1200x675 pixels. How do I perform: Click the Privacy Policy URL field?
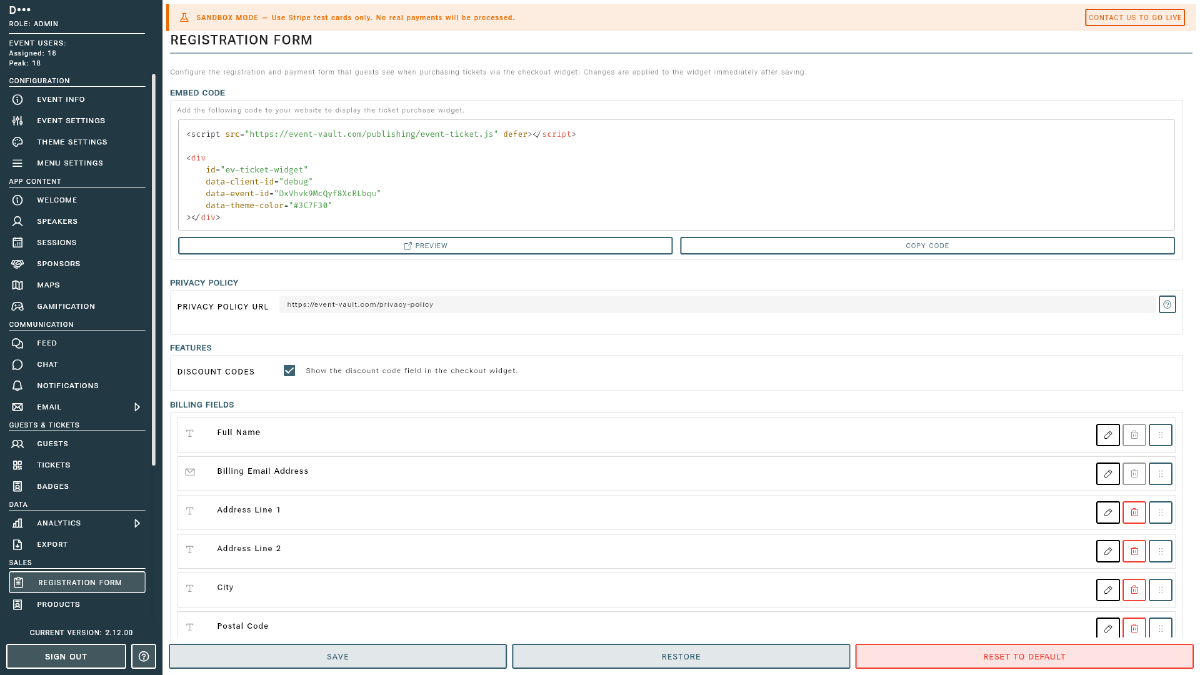pyautogui.click(x=716, y=304)
